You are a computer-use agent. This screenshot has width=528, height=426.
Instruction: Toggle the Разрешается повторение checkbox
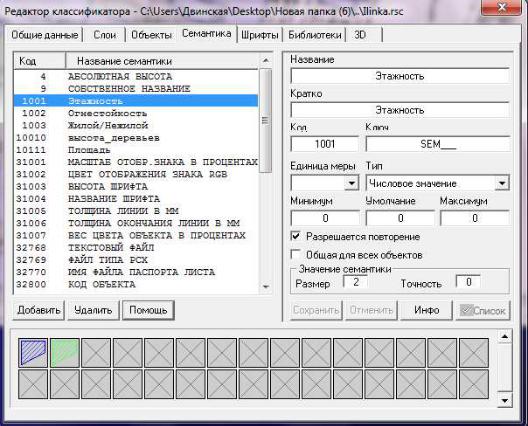pos(296,236)
